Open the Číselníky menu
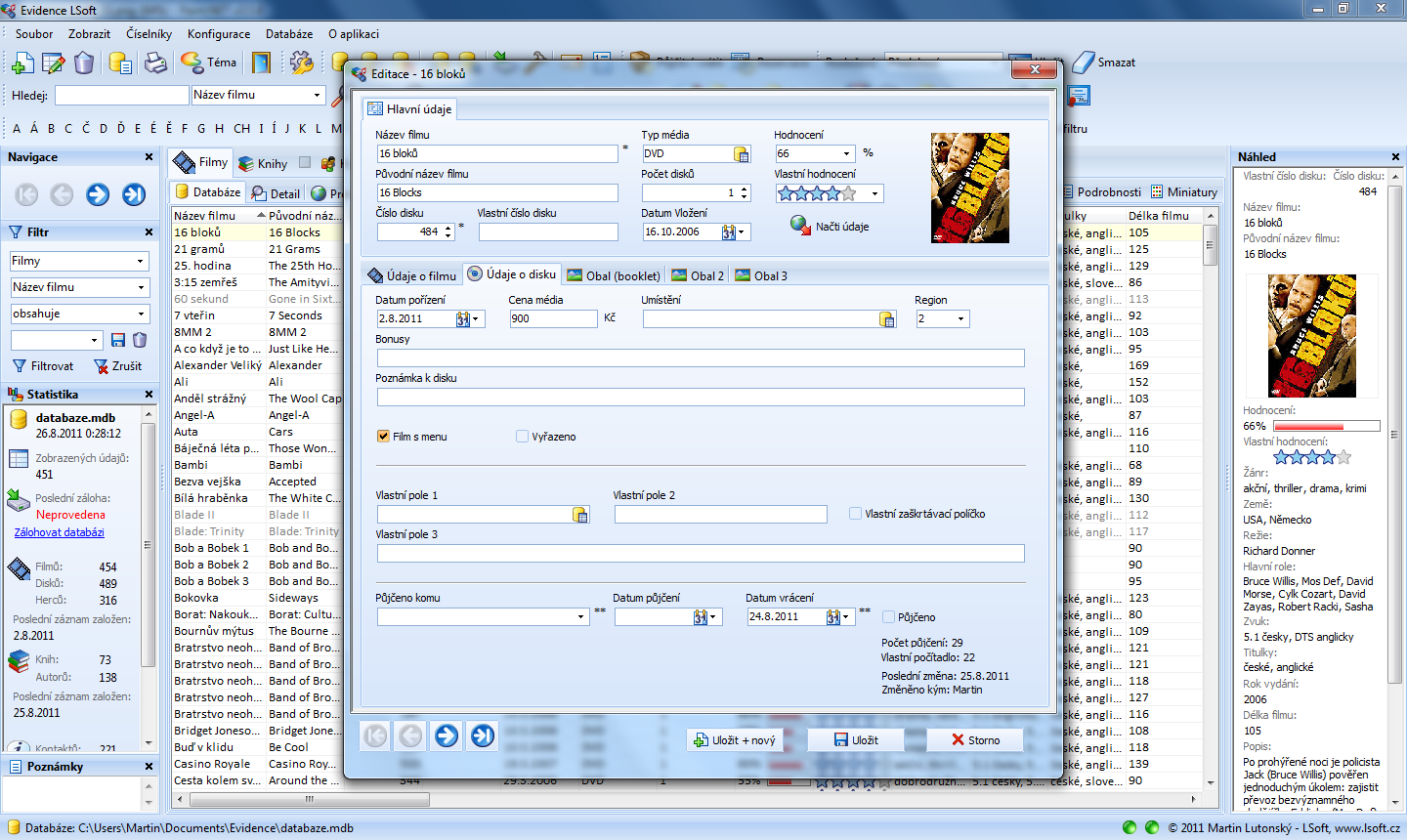 click(x=149, y=33)
